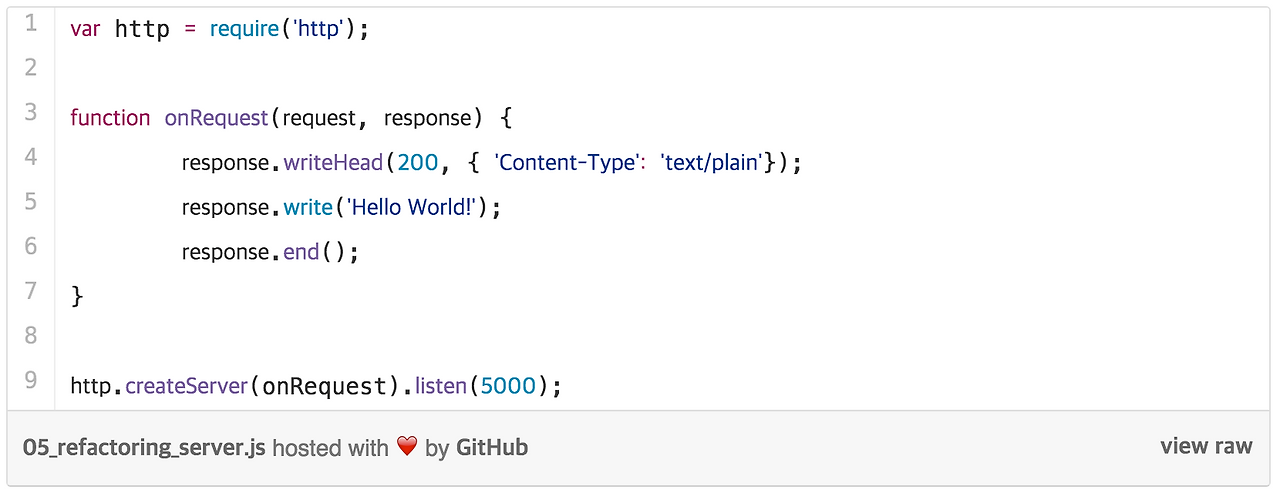Open the 05_refactoring_server.js file link

[x=144, y=447]
